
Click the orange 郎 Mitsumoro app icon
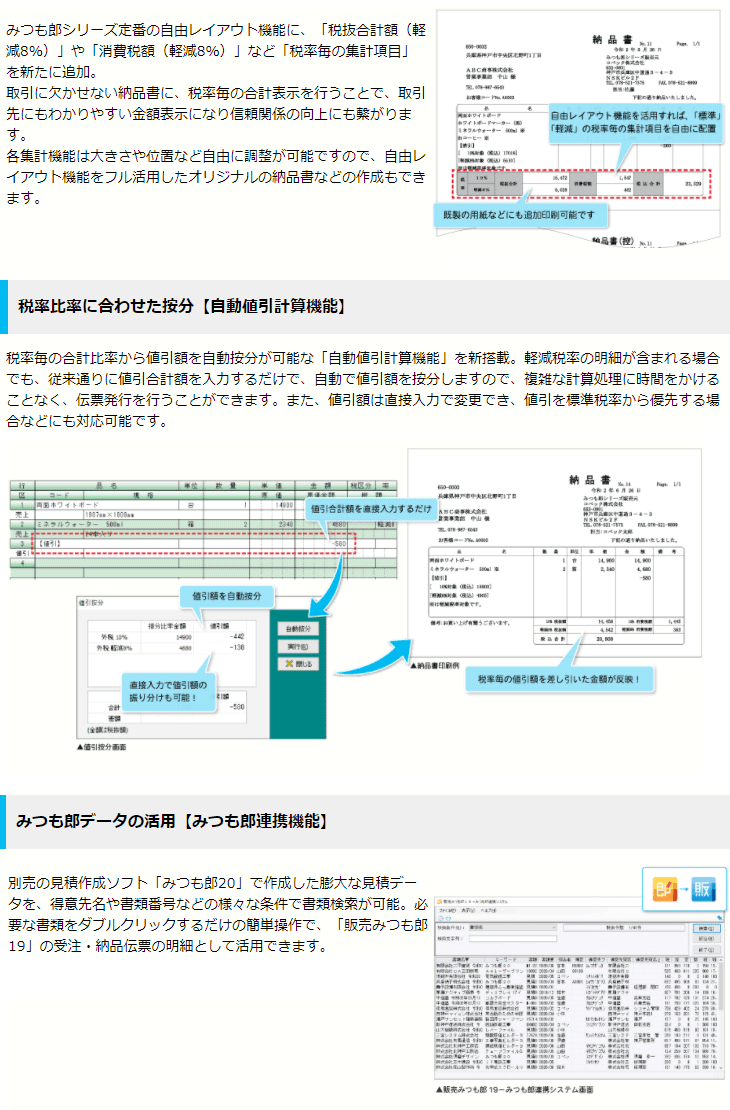665,889
